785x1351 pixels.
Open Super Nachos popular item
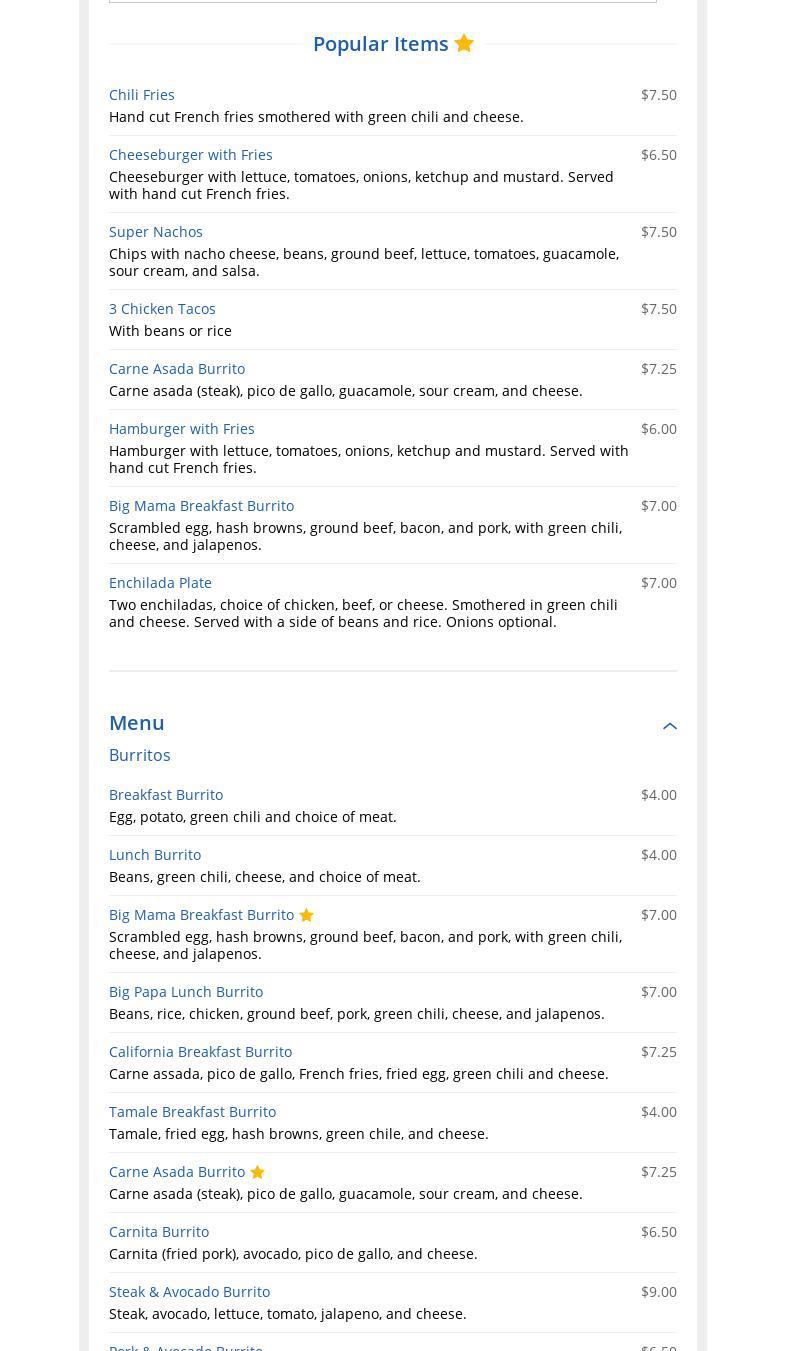(x=156, y=232)
